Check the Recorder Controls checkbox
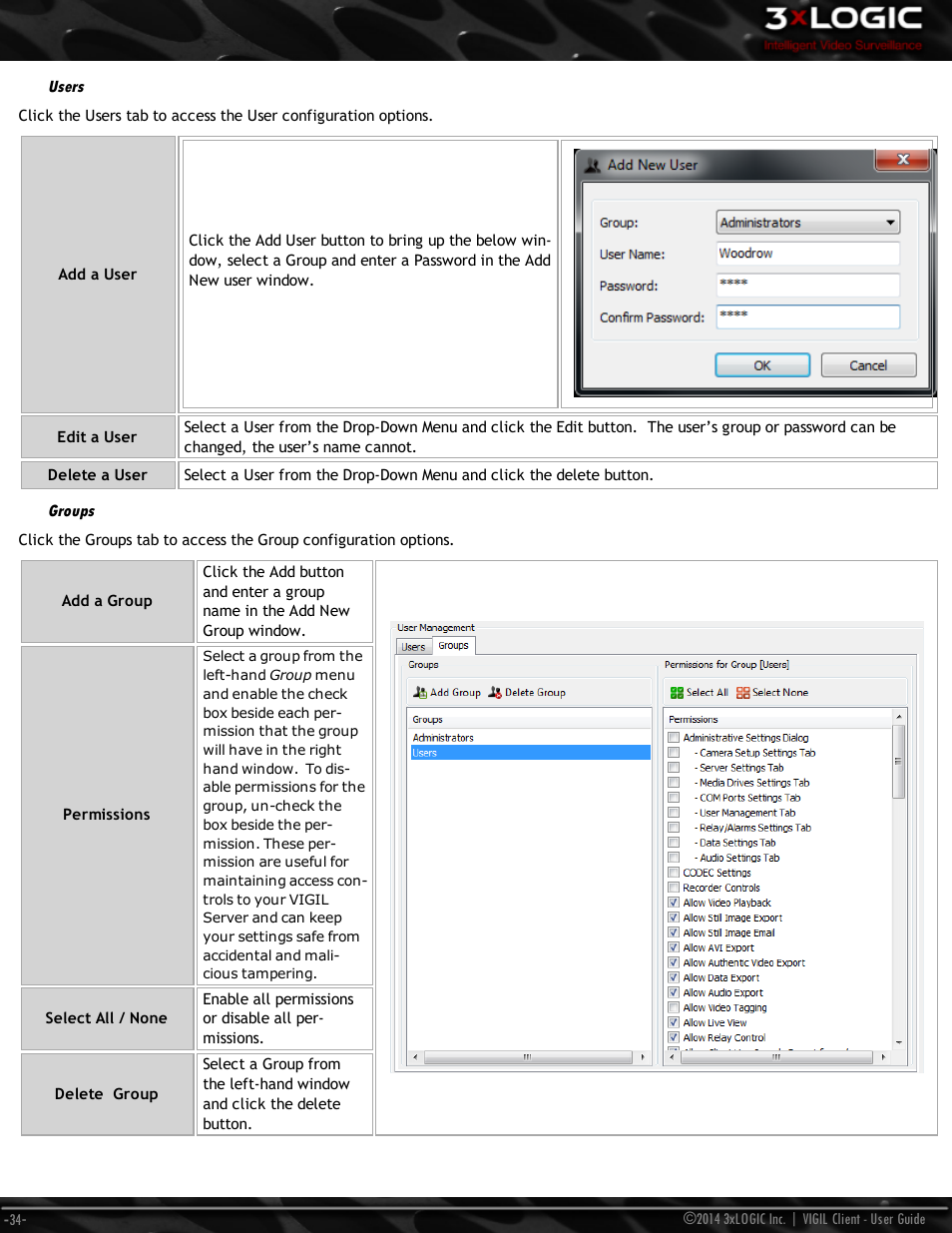 pos(674,888)
